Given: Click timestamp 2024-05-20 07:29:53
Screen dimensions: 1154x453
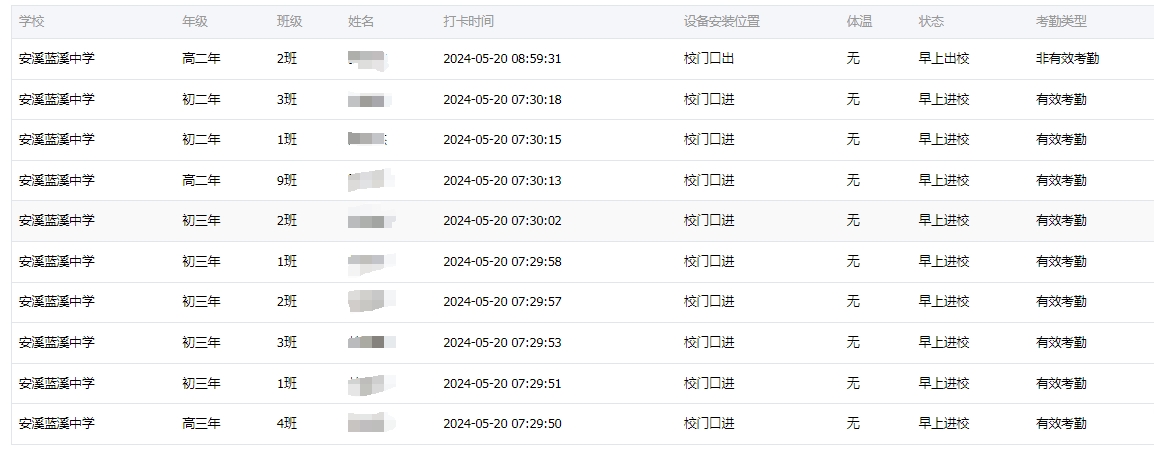Looking at the screenshot, I should (502, 342).
